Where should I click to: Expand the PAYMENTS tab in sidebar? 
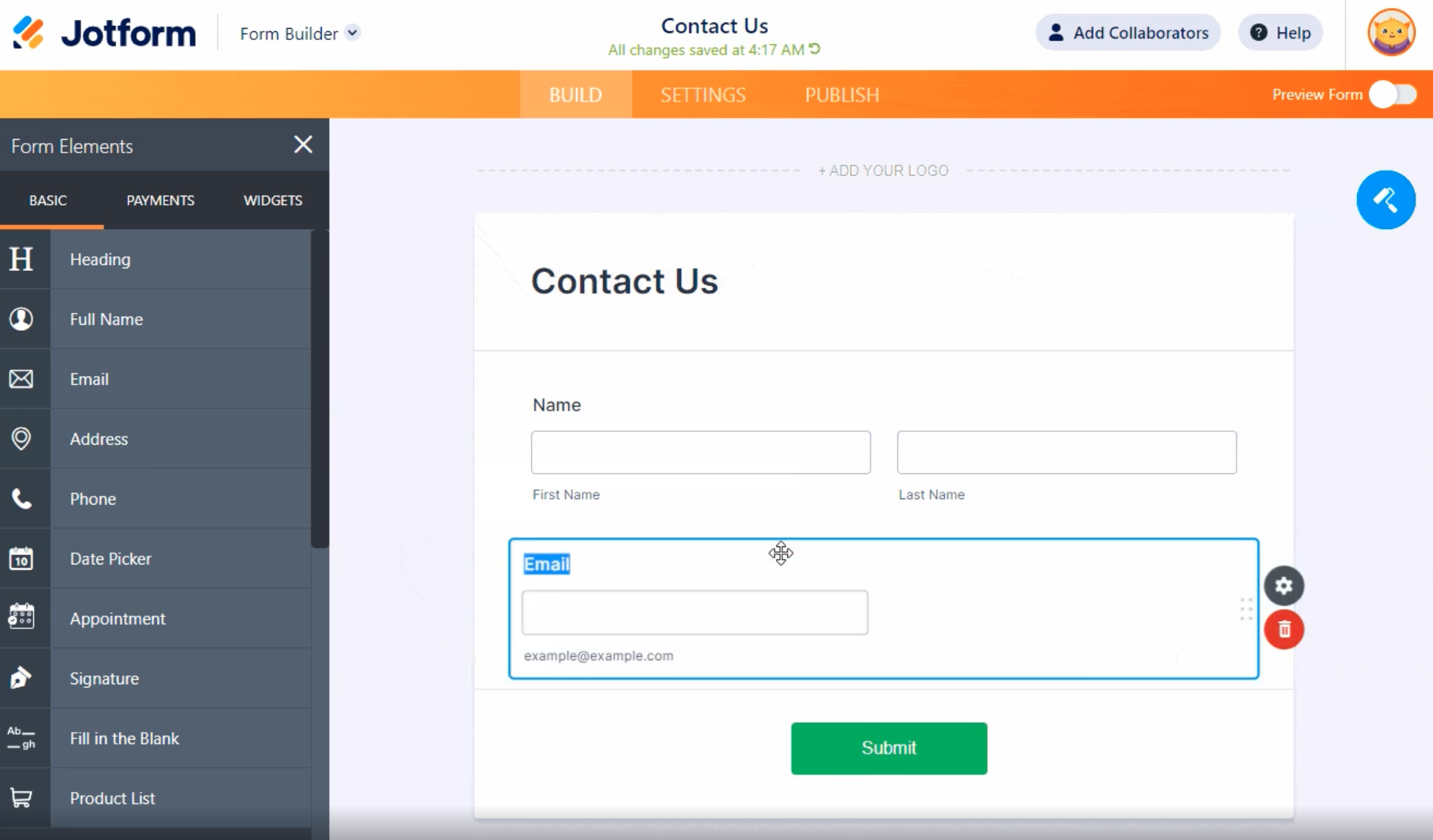pos(160,200)
